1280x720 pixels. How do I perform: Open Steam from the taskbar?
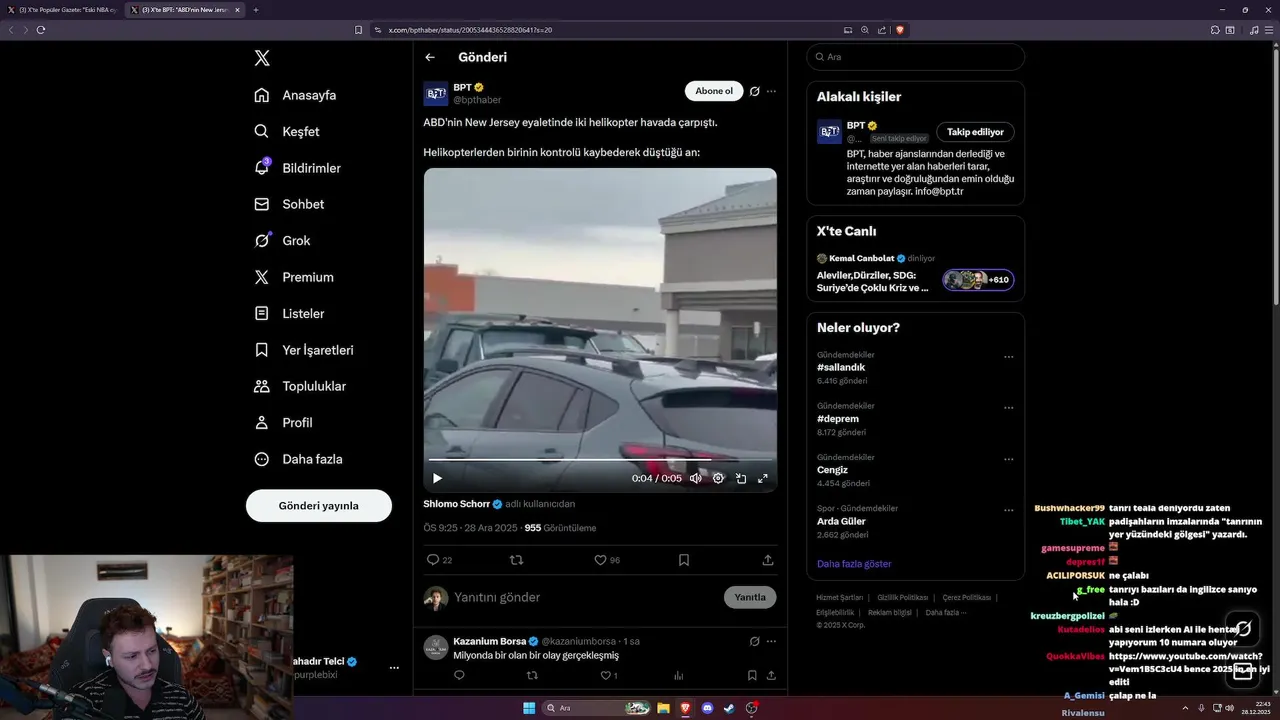(729, 708)
